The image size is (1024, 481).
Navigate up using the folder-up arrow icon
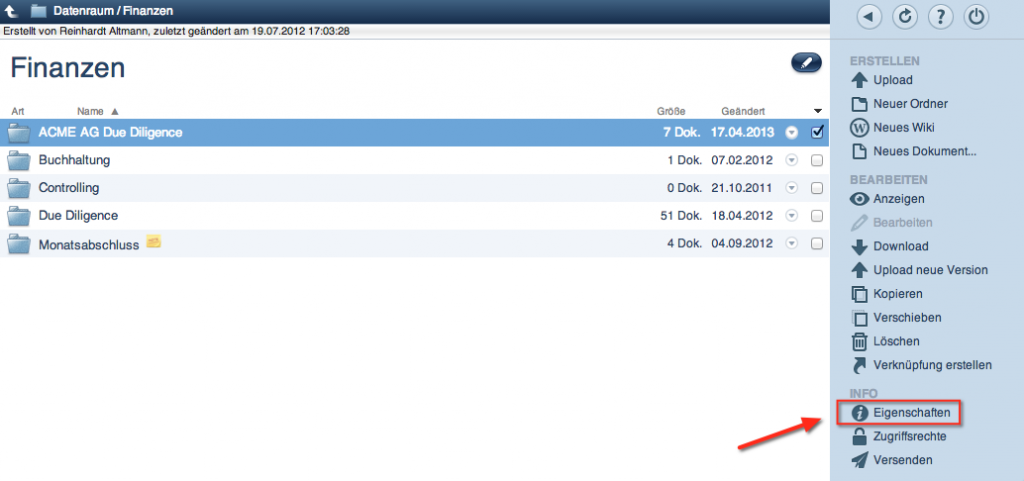coord(12,11)
